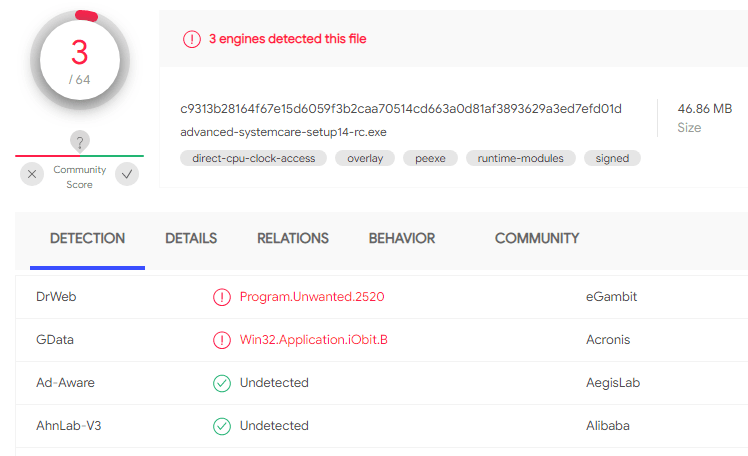The height and width of the screenshot is (456, 748).
Task: Click the question mark community score icon
Action: point(80,141)
